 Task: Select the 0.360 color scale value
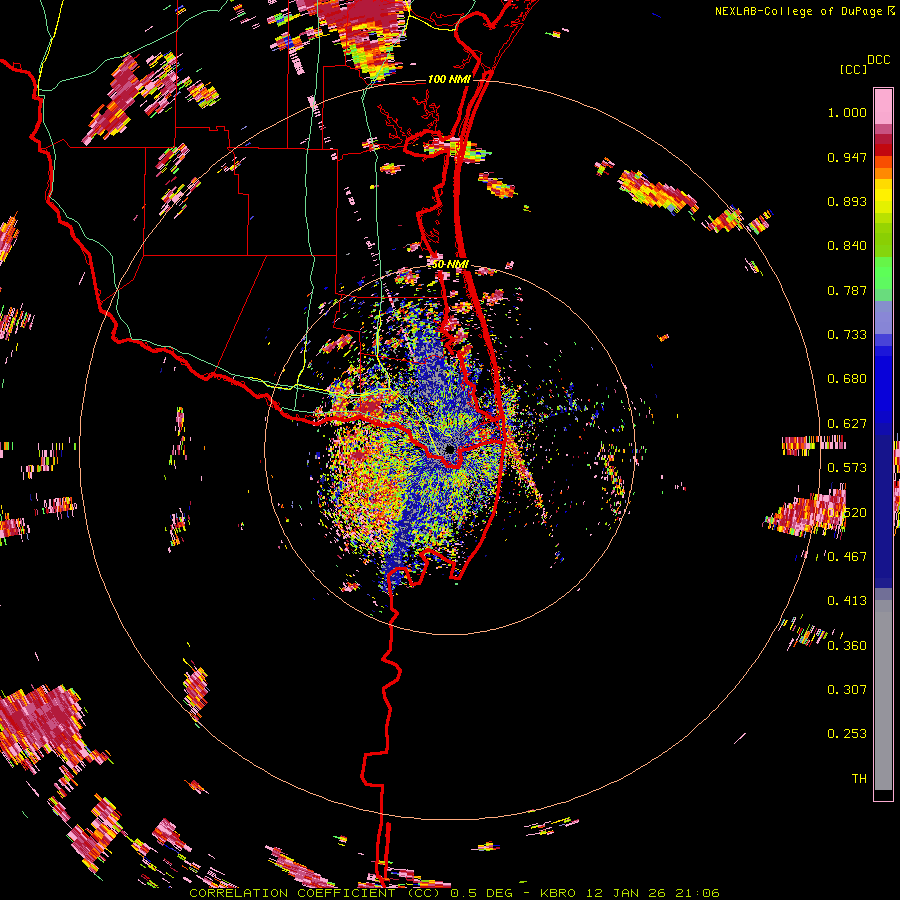(847, 646)
